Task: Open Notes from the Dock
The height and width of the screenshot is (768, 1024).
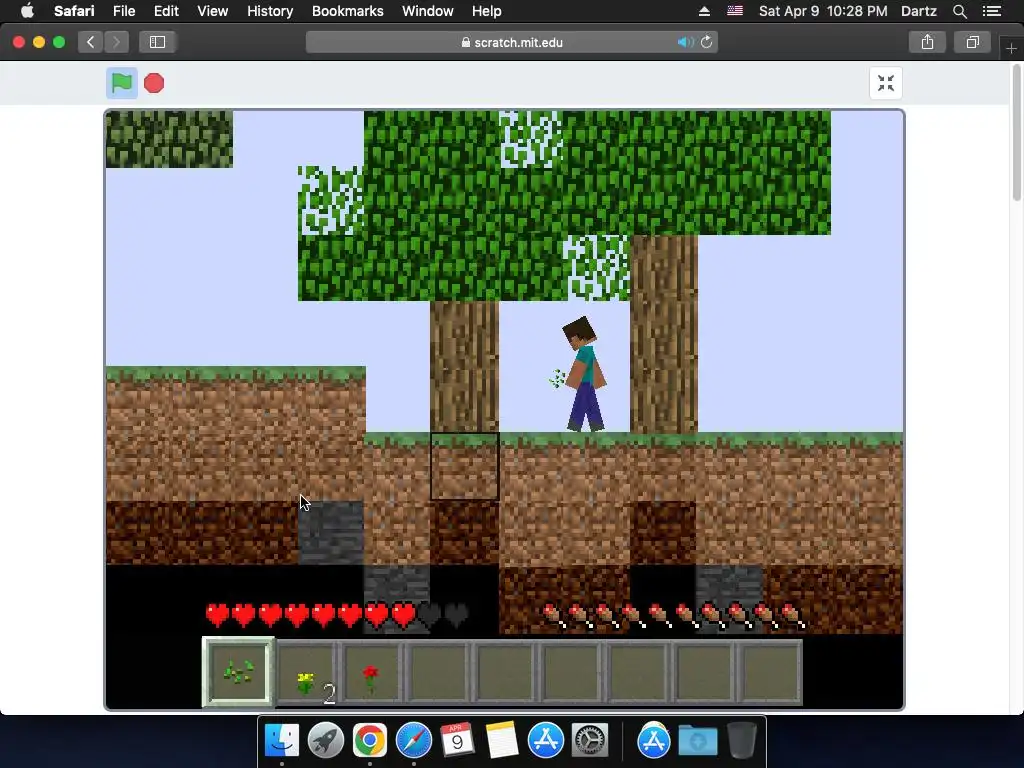Action: (x=502, y=741)
